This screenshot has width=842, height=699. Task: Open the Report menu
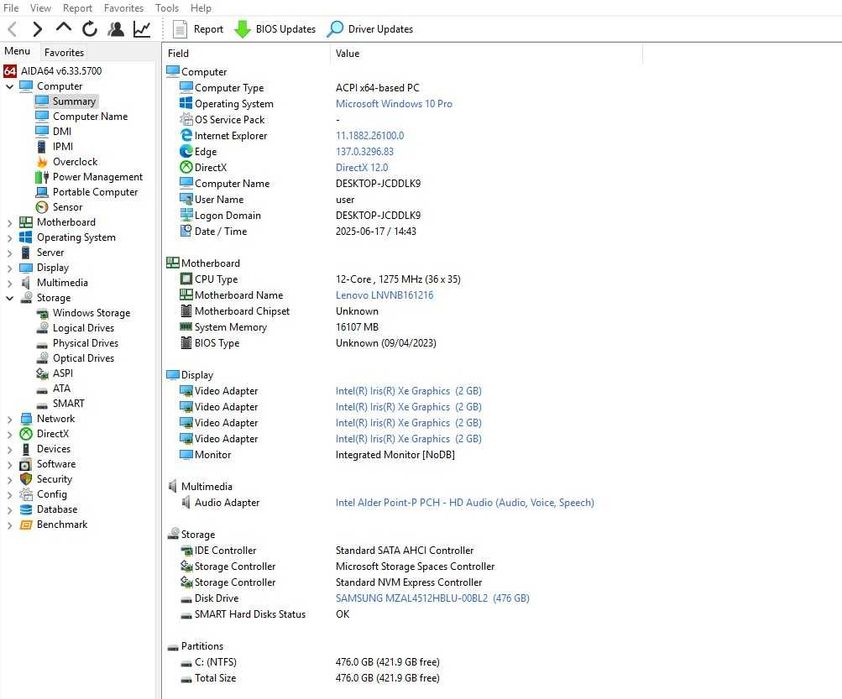click(77, 8)
